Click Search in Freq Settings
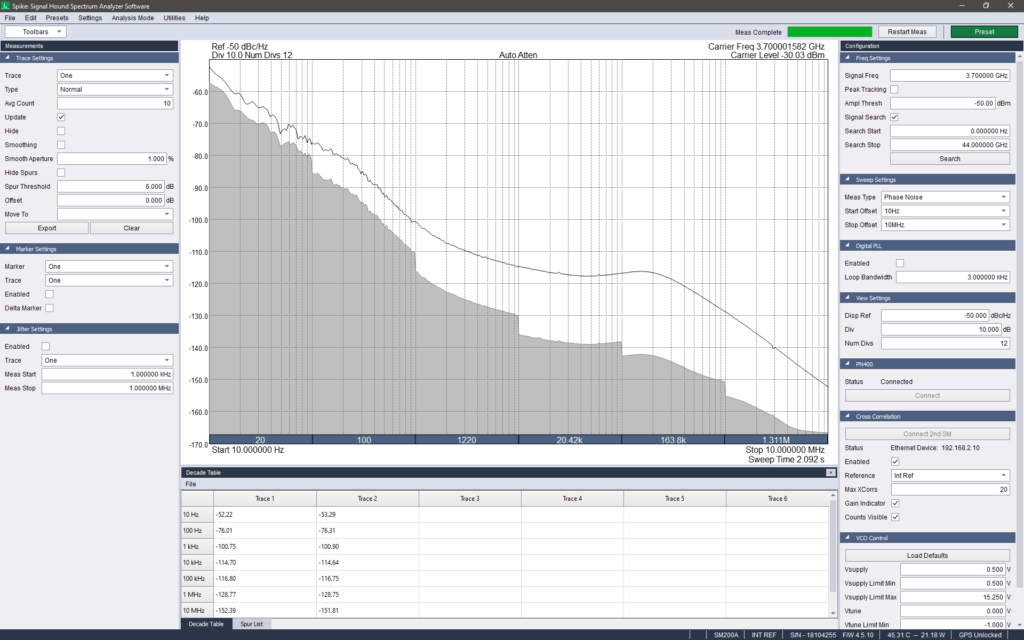Image resolution: width=1024 pixels, height=640 pixels. tap(949, 157)
